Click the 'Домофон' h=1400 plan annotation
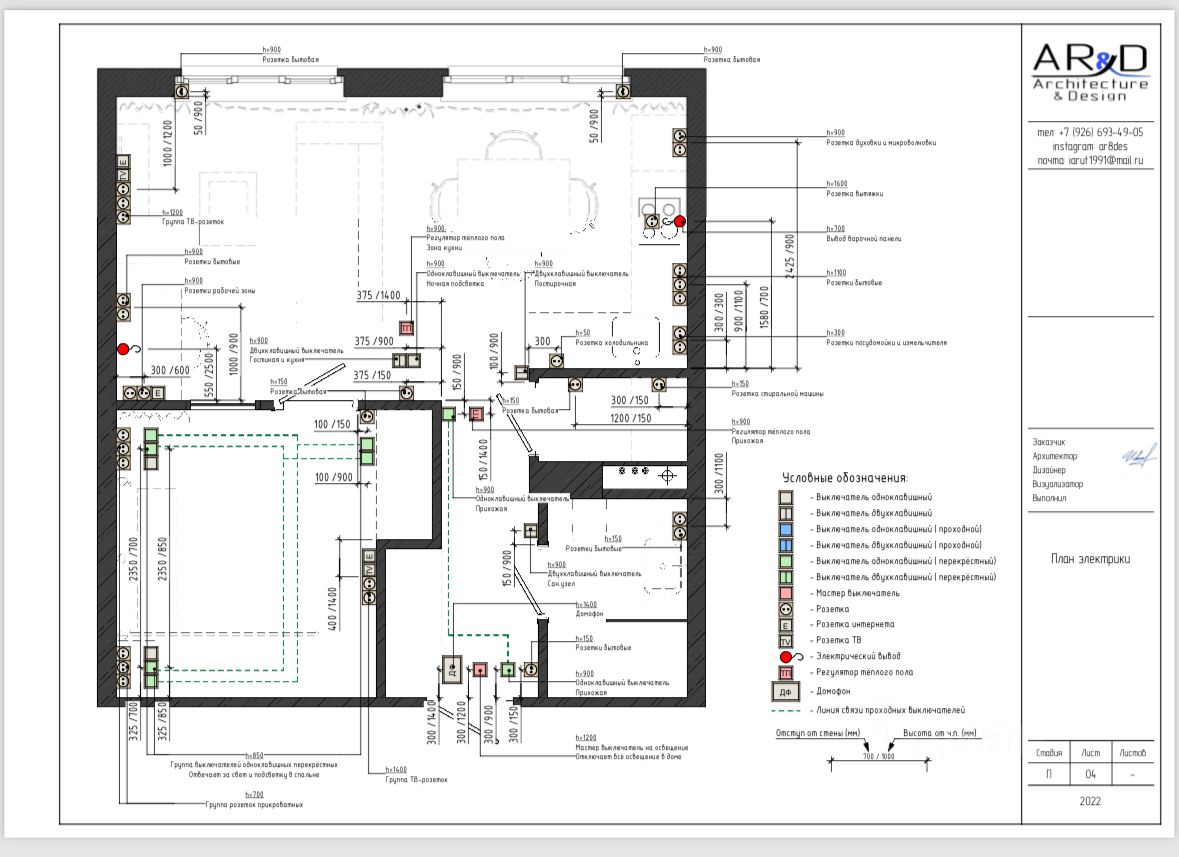 pos(590,613)
